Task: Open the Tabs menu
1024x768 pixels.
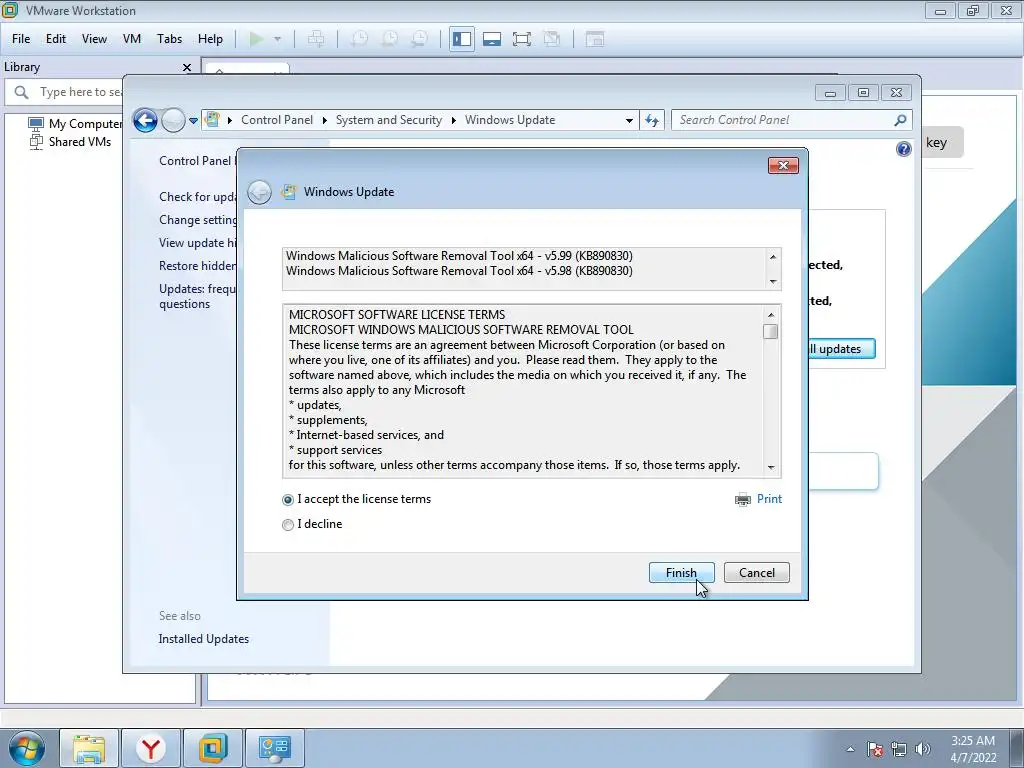Action: point(169,39)
